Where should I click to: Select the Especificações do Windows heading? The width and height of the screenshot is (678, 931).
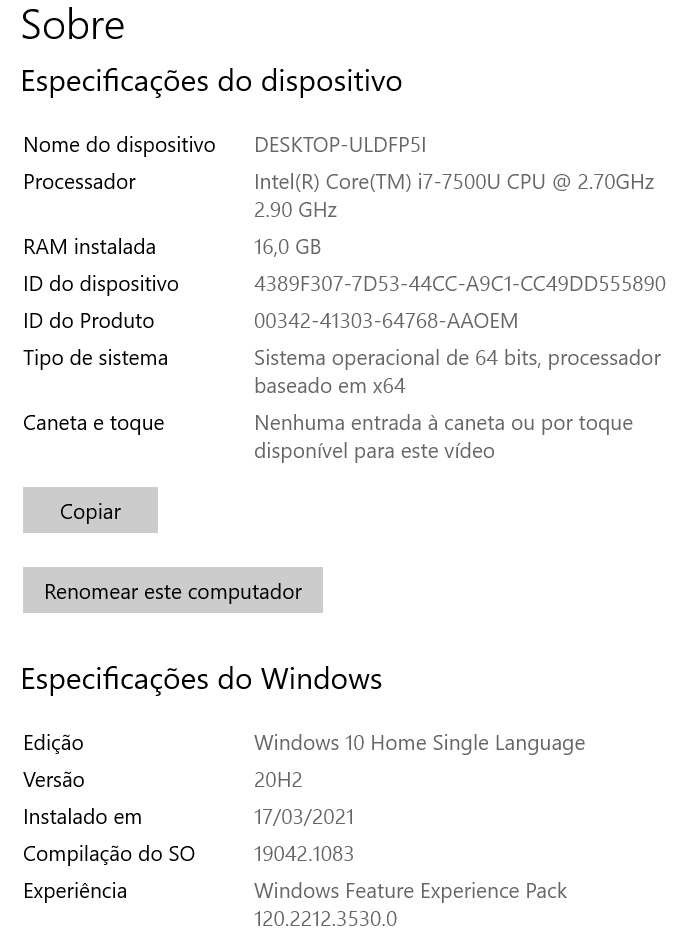[x=201, y=680]
